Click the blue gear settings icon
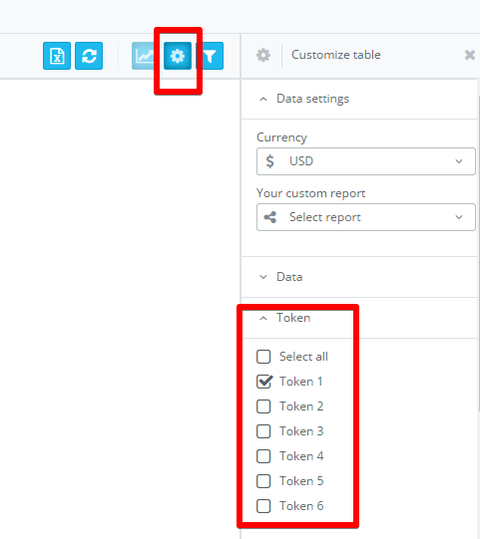This screenshot has height=539, width=480. (x=177, y=56)
